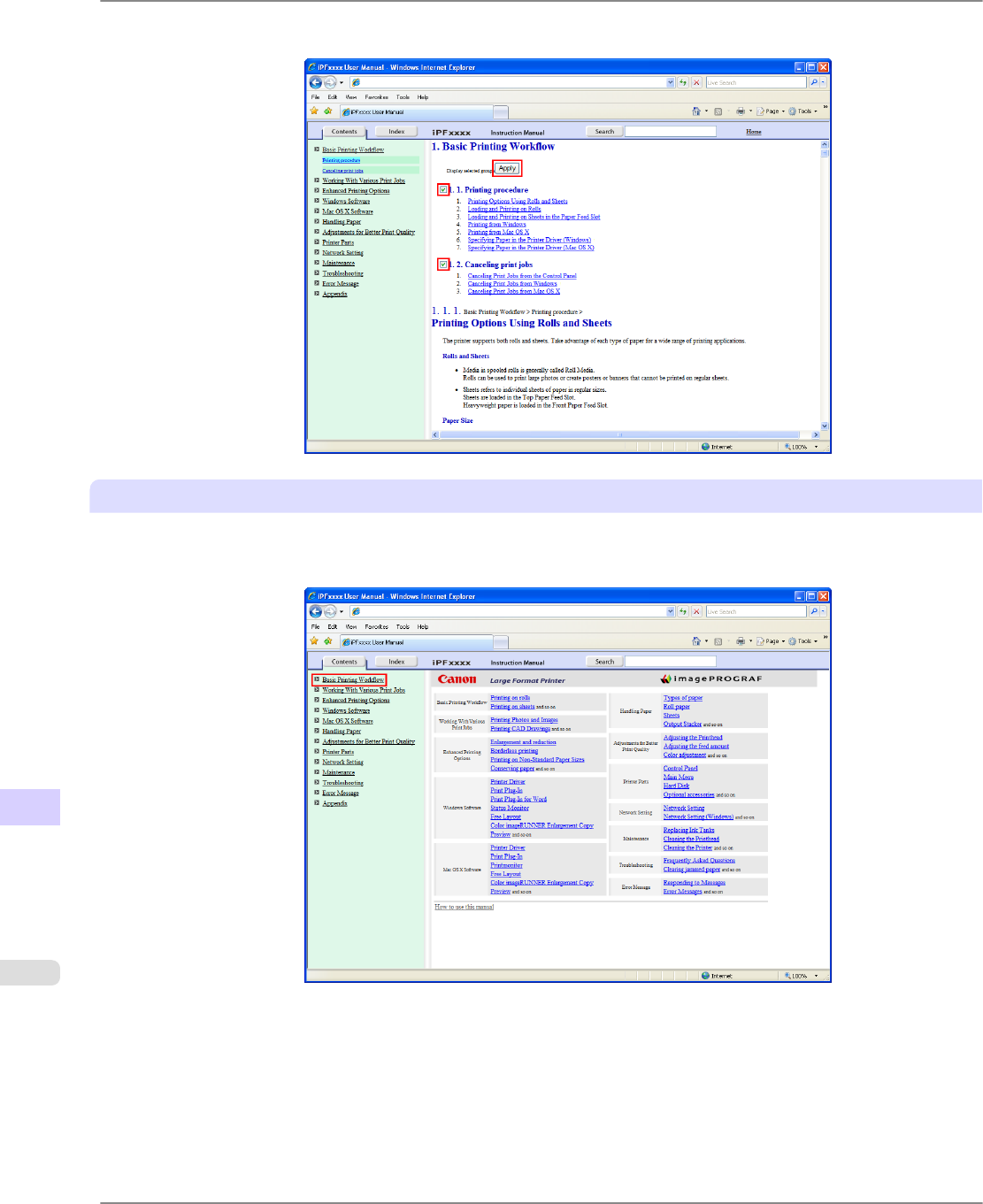Switch to Index tab in upper manual window
The width and height of the screenshot is (983, 1204).
(396, 132)
